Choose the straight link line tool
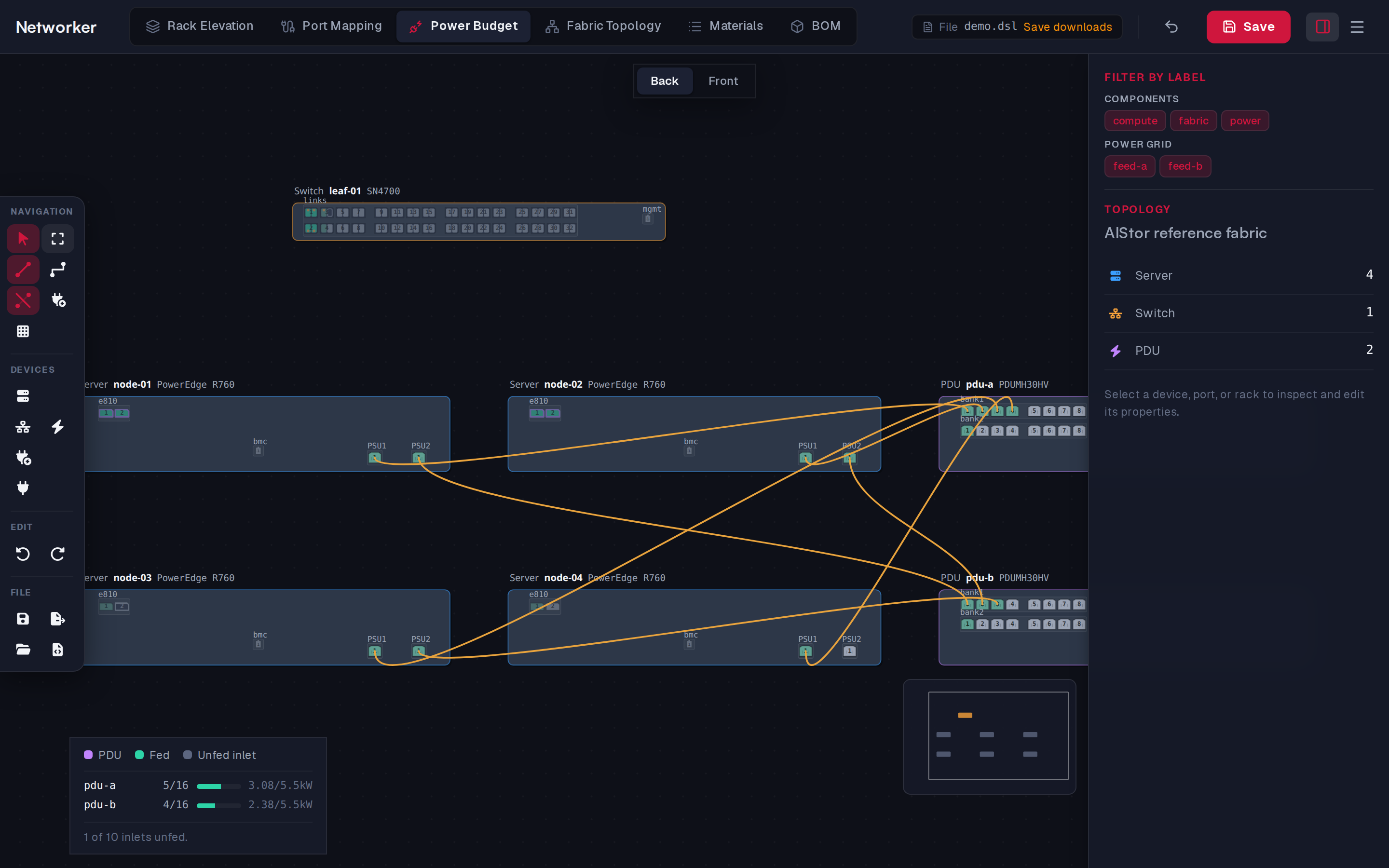 pos(23,270)
